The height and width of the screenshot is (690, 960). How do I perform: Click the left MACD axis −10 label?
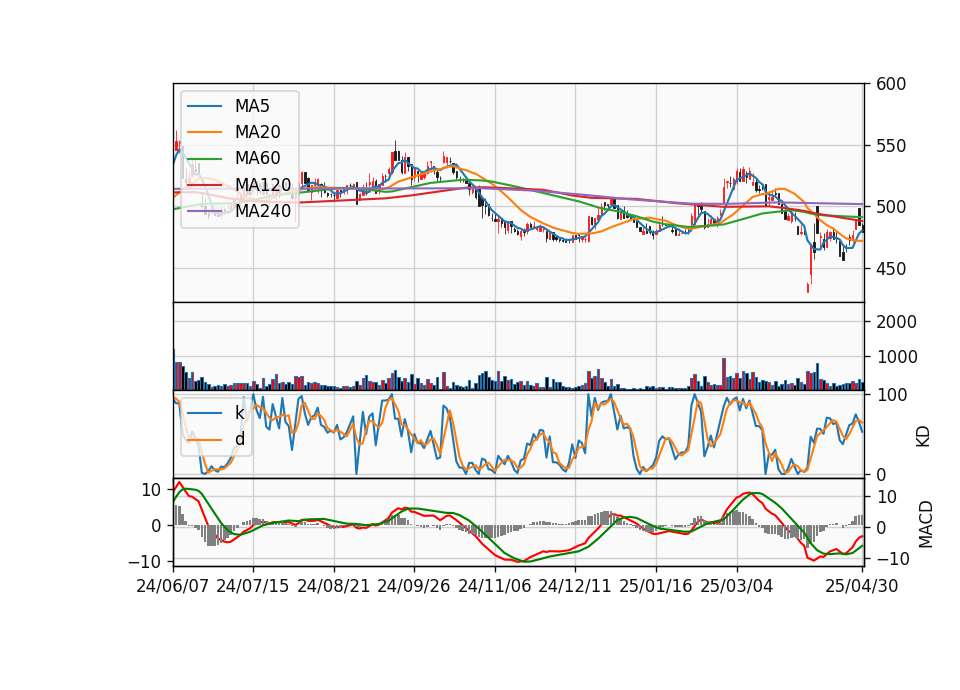tap(144, 561)
